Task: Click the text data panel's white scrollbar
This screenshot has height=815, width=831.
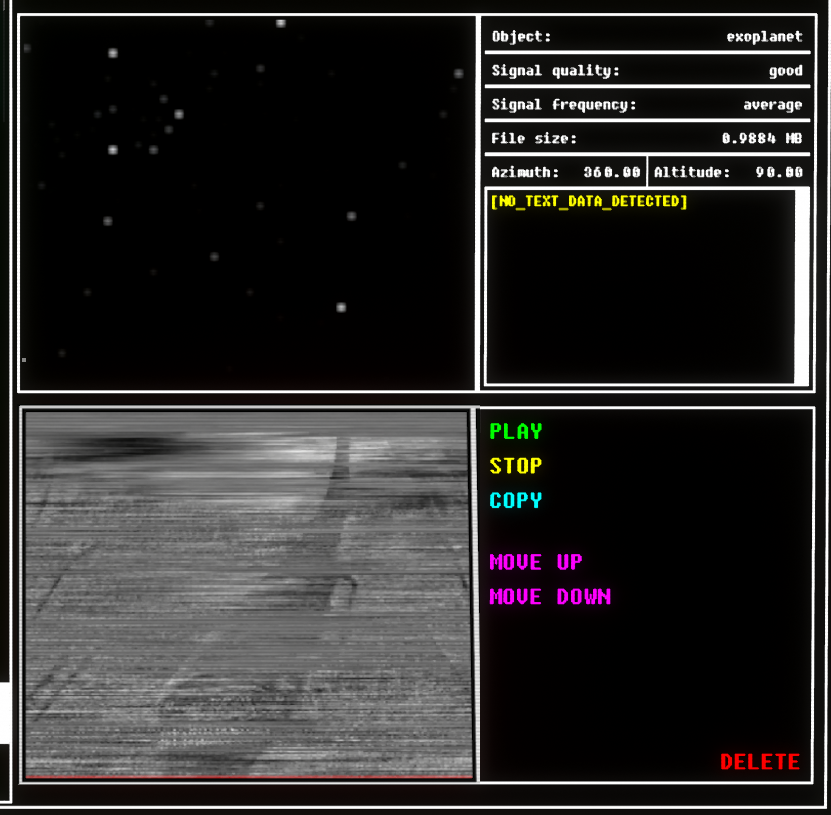Action: click(801, 285)
